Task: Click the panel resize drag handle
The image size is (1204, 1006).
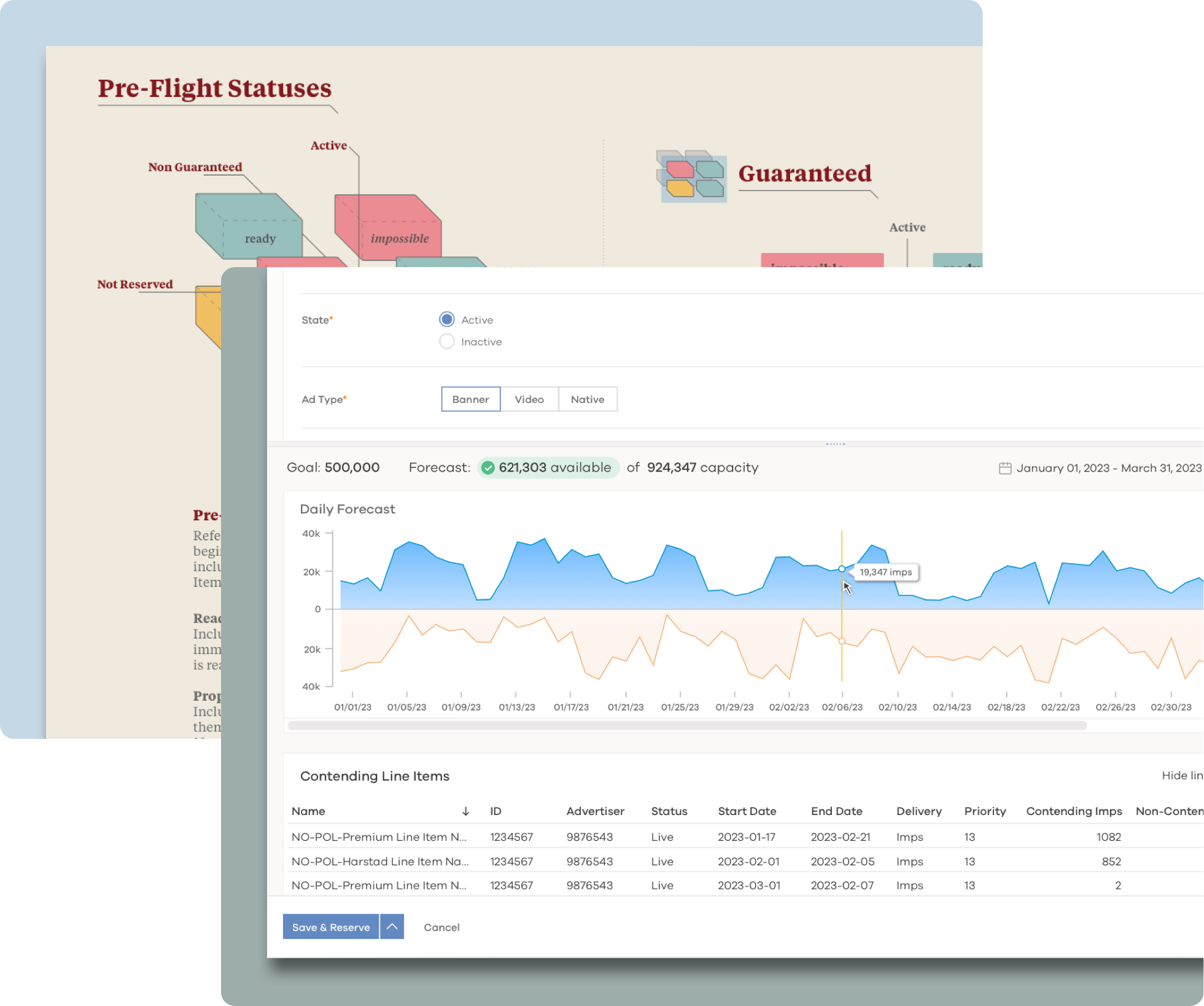Action: (835, 443)
